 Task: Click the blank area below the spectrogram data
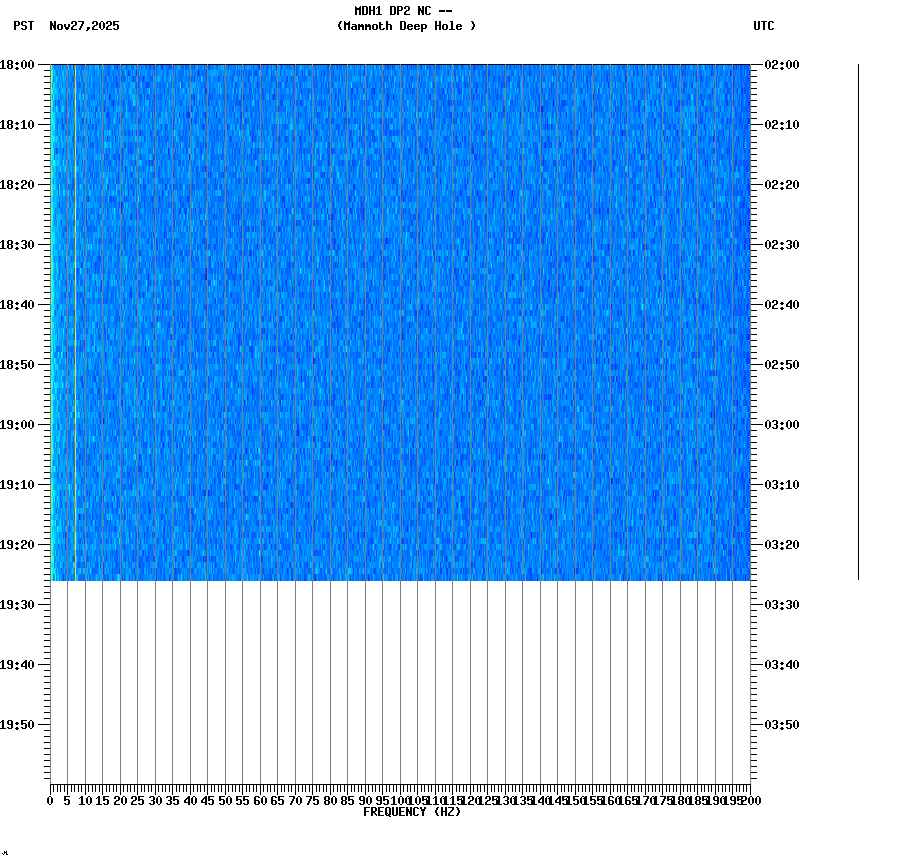point(400,680)
